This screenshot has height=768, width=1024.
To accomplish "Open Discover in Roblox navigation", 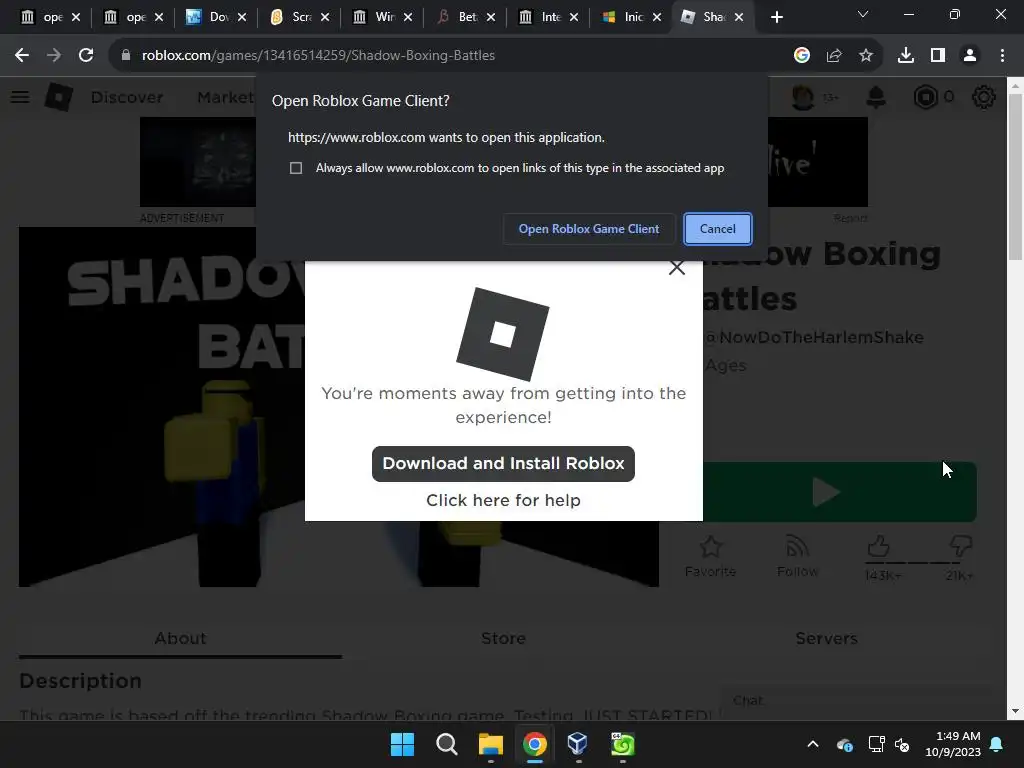I will [x=127, y=97].
